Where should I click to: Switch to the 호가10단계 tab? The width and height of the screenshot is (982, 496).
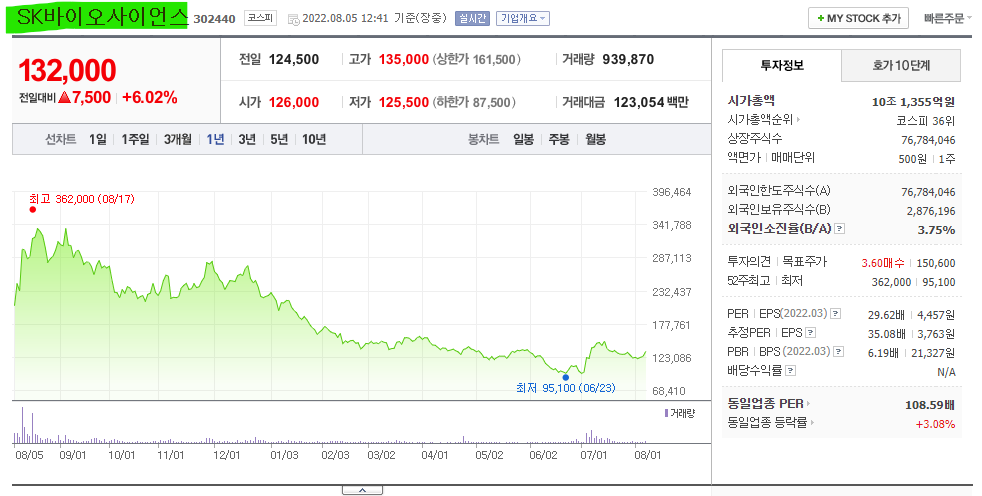[x=901, y=65]
